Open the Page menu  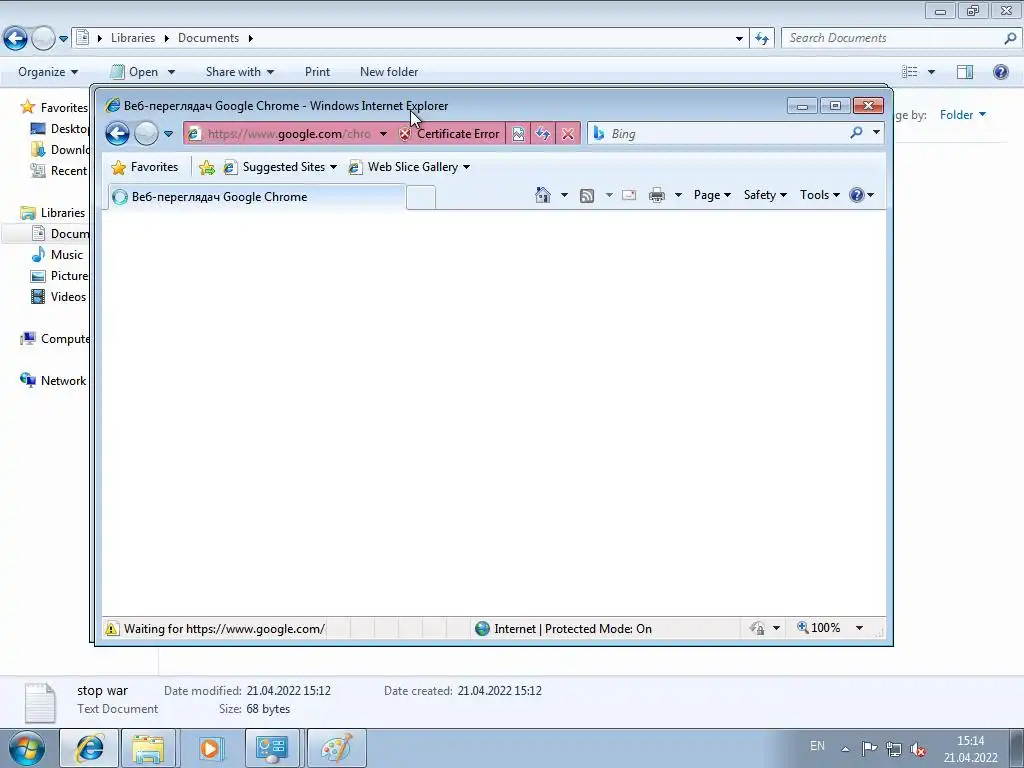coord(712,195)
